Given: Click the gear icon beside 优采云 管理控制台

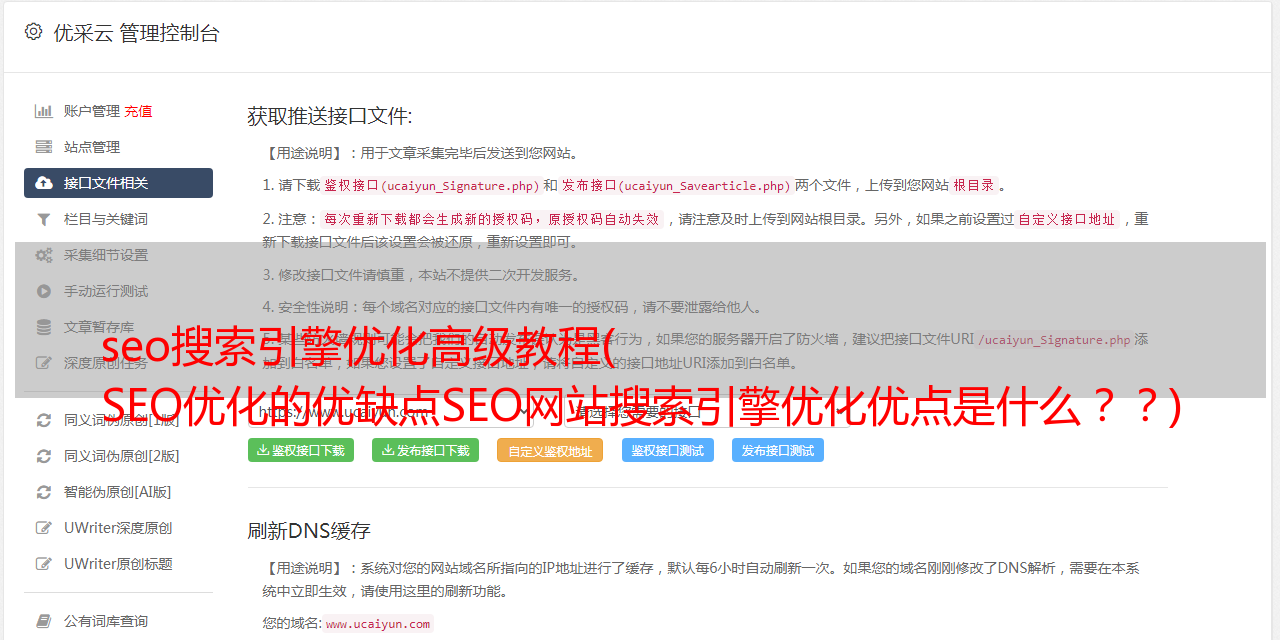Looking at the screenshot, I should point(33,32).
